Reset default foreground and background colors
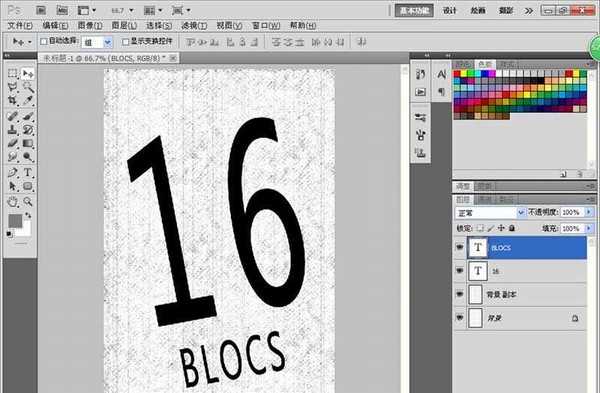The image size is (600, 393). [x=10, y=234]
